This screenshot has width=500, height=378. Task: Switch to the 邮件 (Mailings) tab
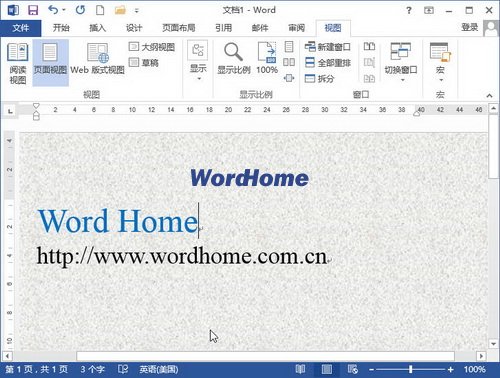click(260, 28)
